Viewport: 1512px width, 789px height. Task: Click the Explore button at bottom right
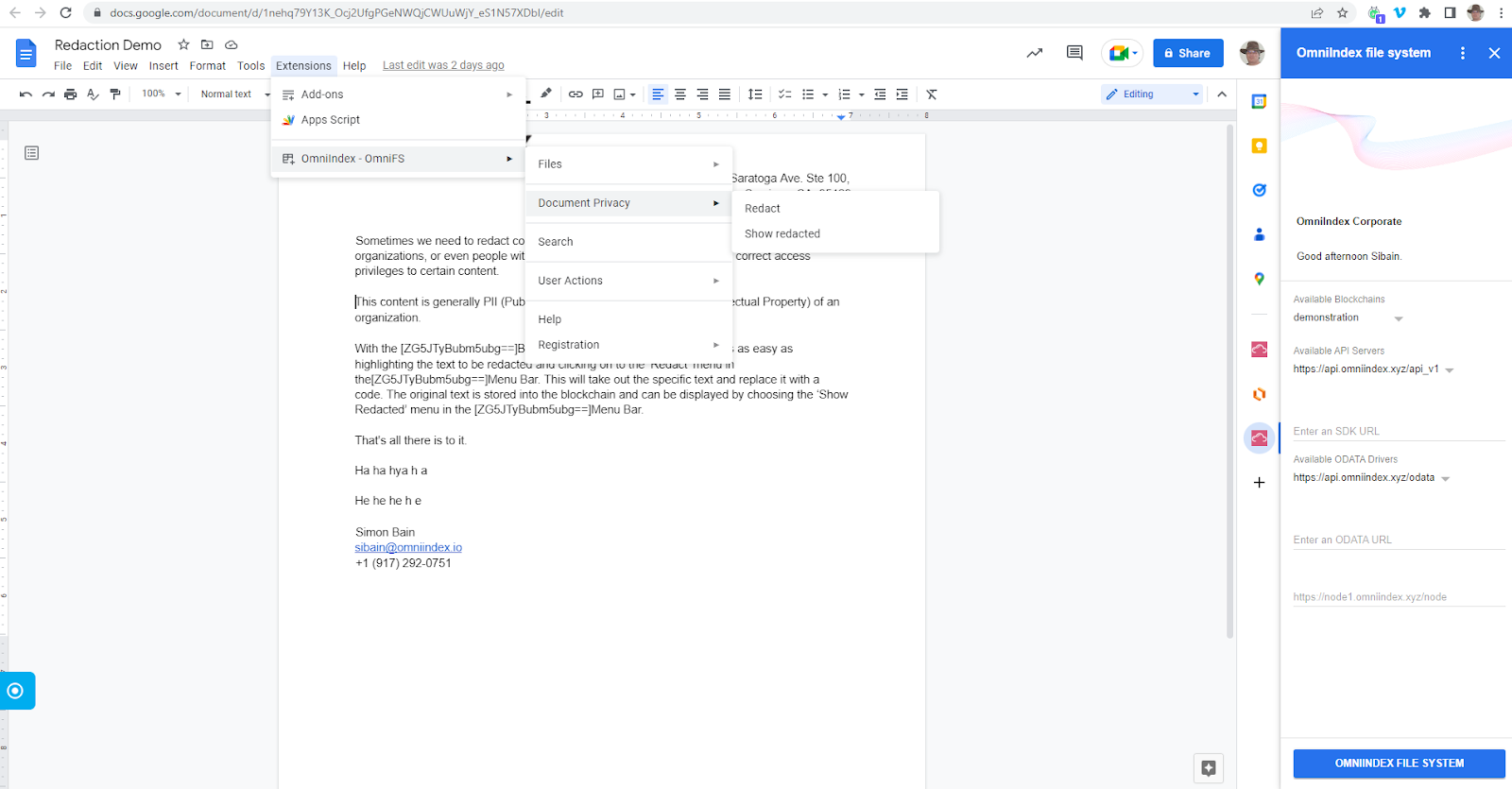click(x=1209, y=768)
